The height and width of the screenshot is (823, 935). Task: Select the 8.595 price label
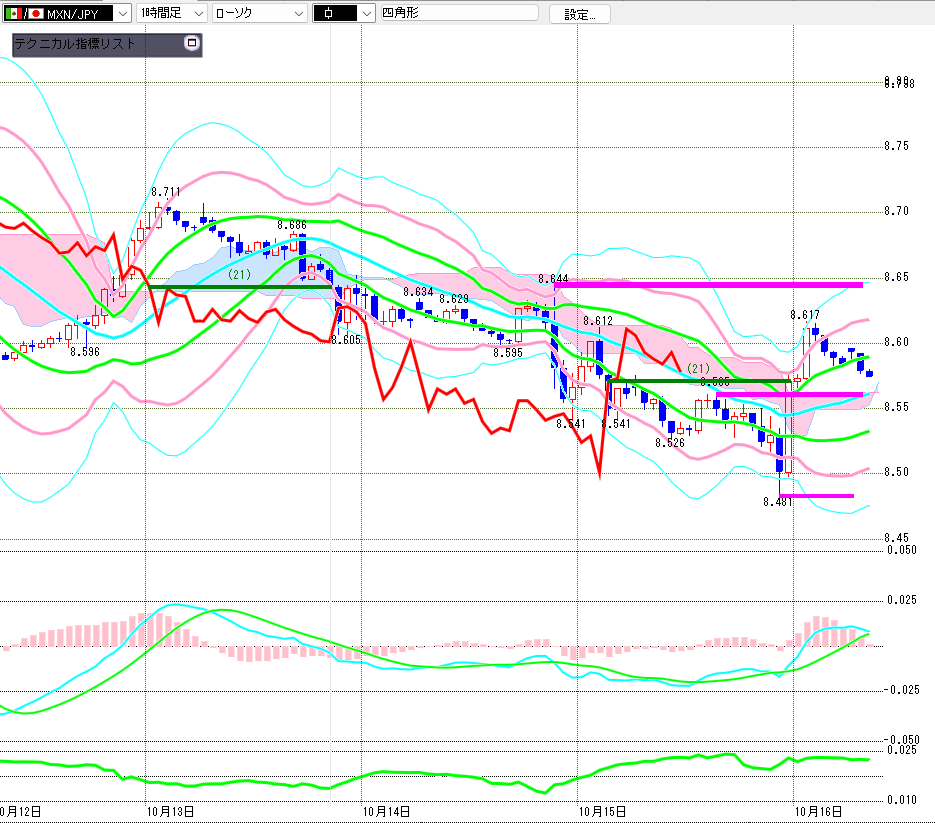pos(508,353)
